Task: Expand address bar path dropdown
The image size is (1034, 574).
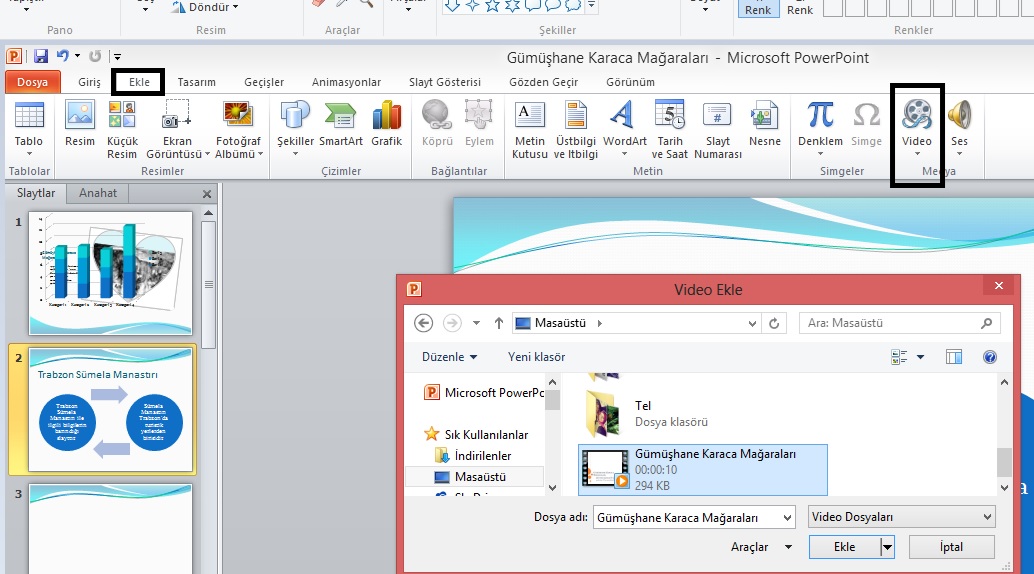Action: (x=752, y=323)
